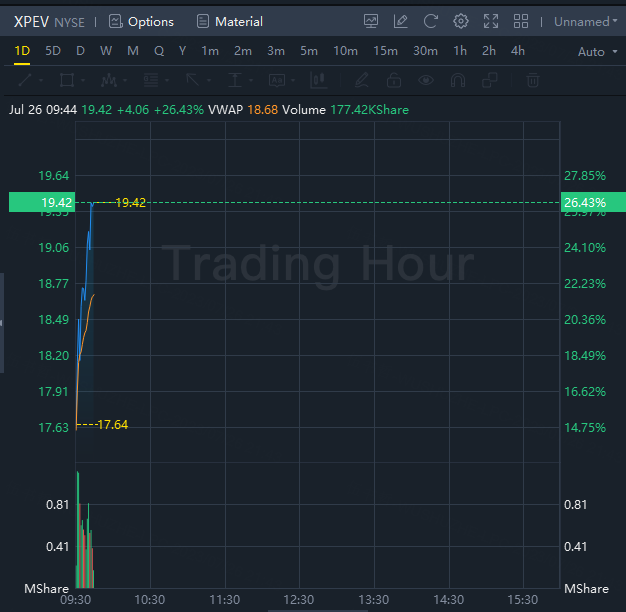This screenshot has width=626, height=612.
Task: Click the 26.43% change tag on right axis
Action: [x=593, y=202]
